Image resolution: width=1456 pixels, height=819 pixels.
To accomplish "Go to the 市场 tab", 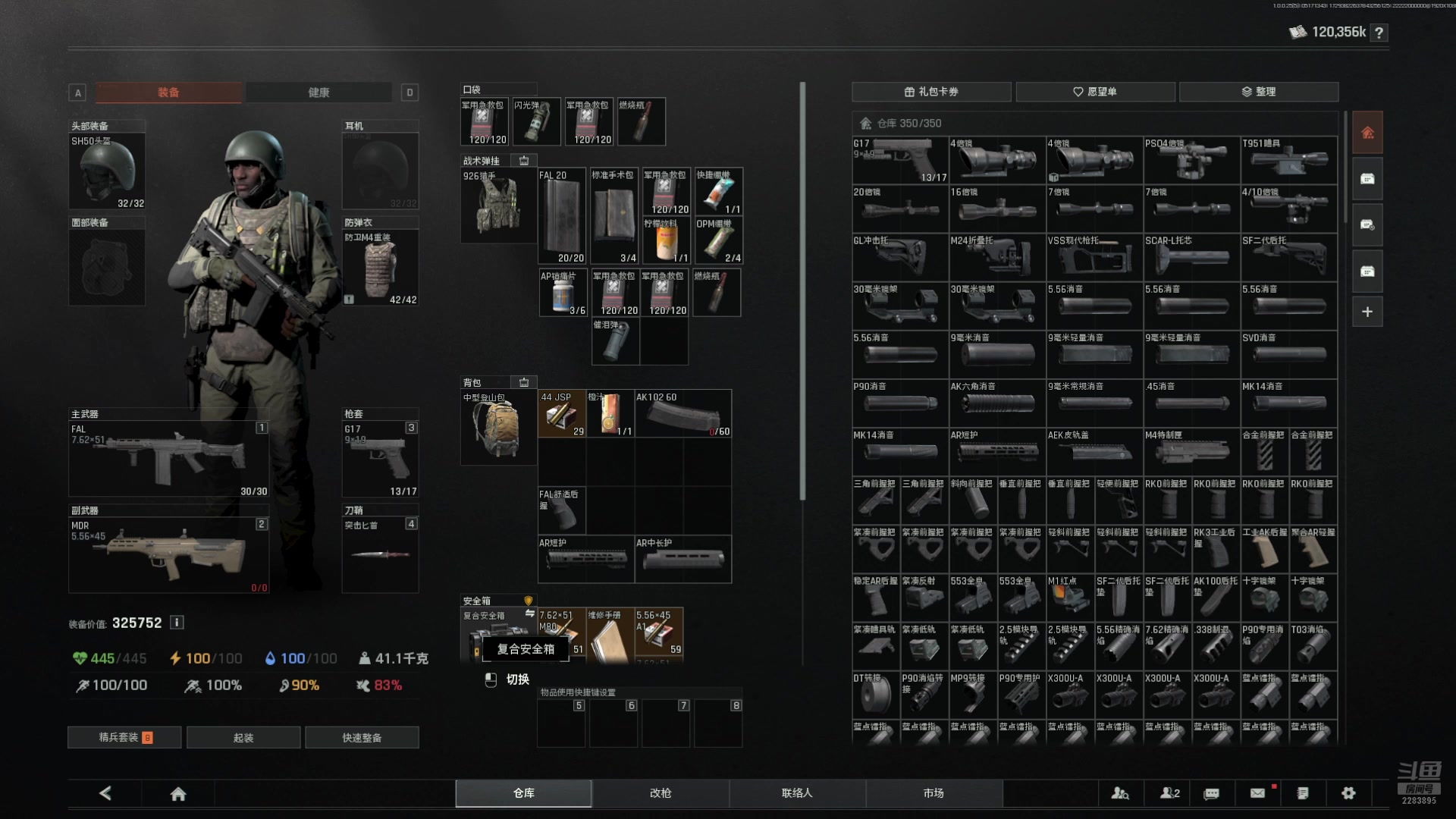I will coord(934,793).
